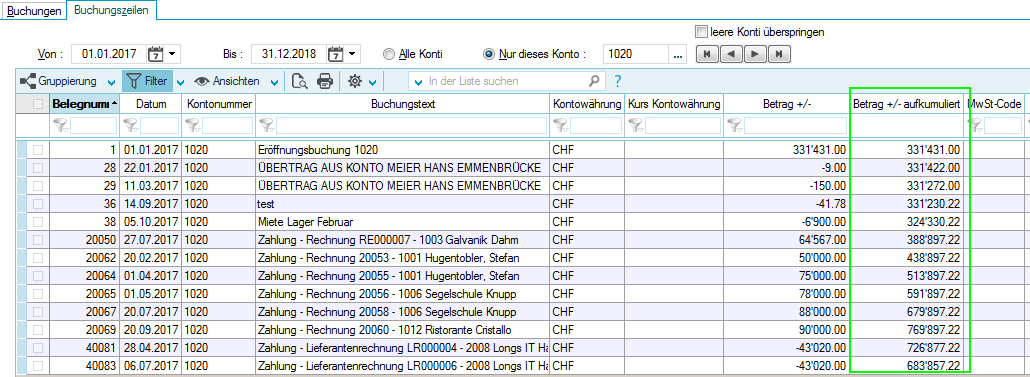The image size is (1030, 377).
Task: Click the date cell 20.09.2017
Action: [x=151, y=329]
